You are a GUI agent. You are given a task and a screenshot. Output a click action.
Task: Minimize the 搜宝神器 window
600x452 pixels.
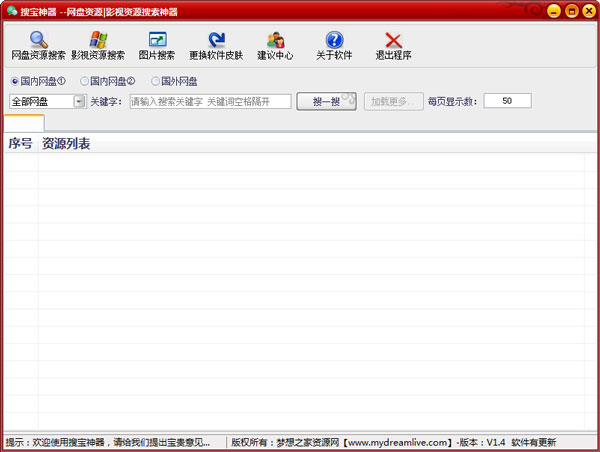click(x=553, y=11)
